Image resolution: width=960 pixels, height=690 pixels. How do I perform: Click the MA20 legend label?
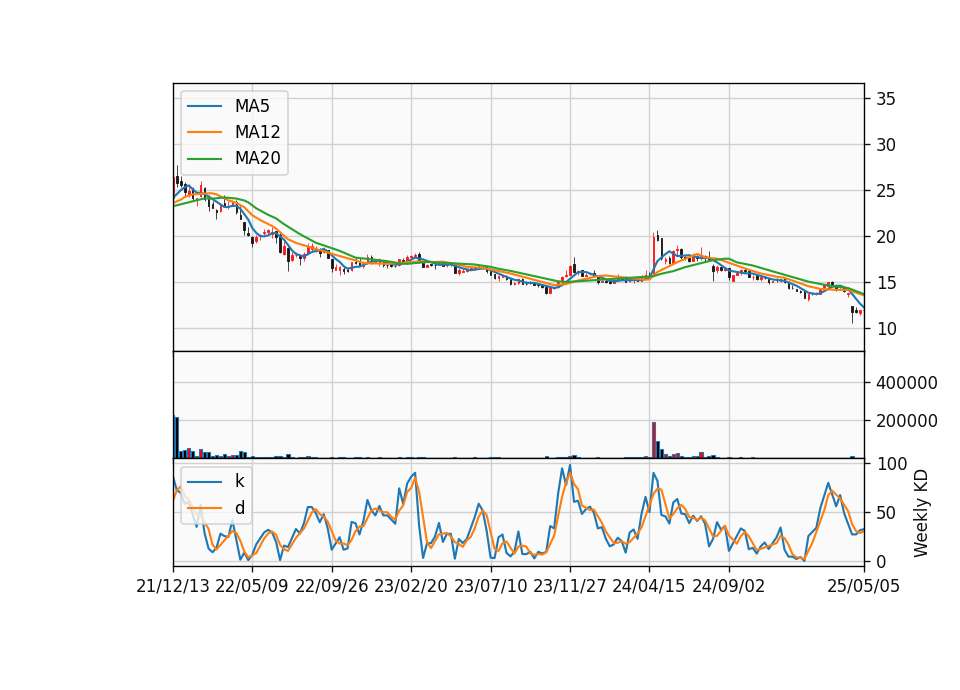[257, 158]
